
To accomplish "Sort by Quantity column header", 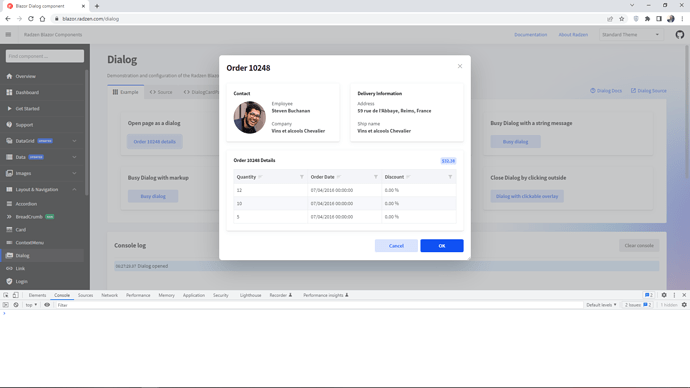I will pyautogui.click(x=246, y=177).
